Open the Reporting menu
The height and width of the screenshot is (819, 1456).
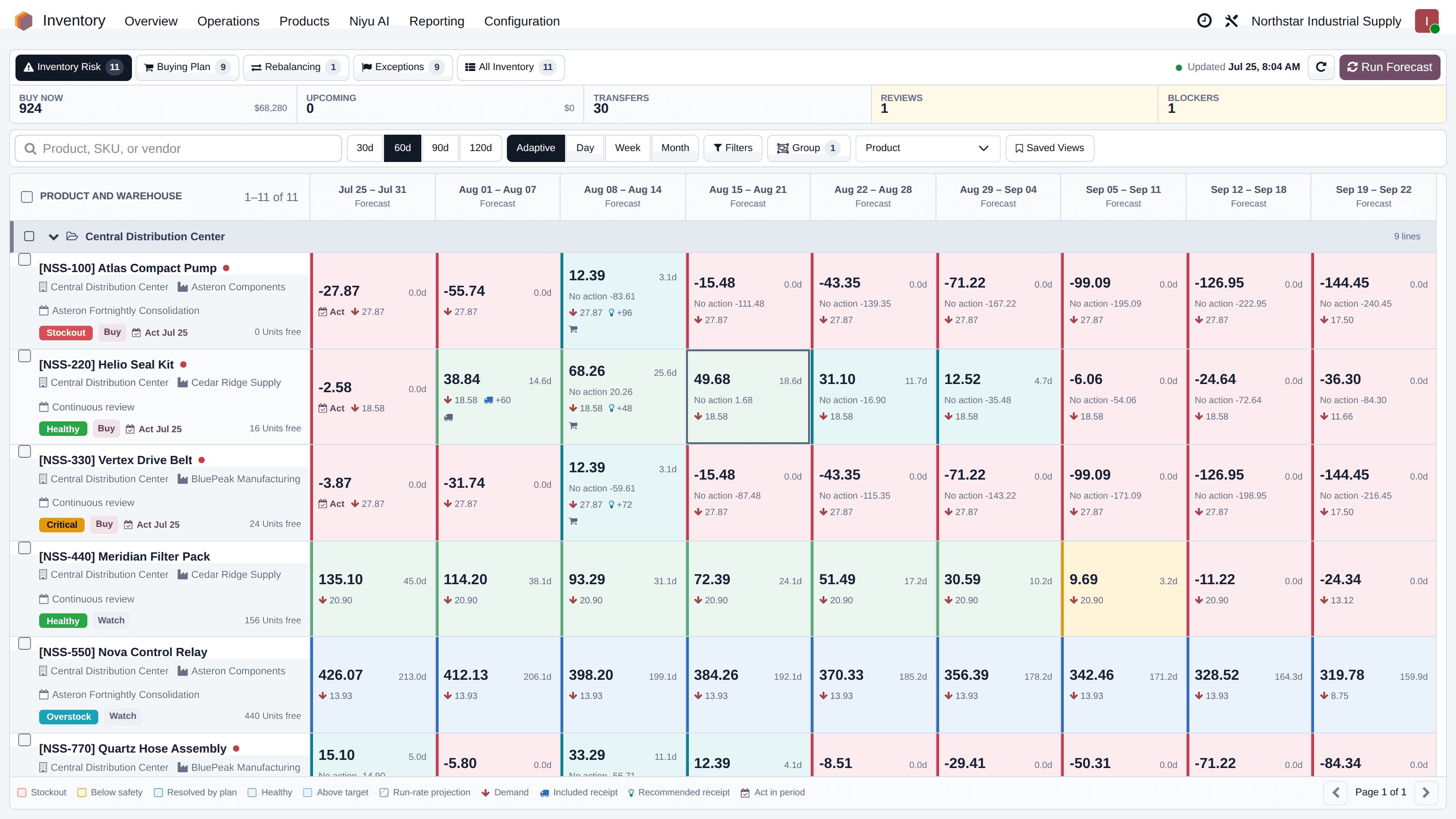pos(436,21)
